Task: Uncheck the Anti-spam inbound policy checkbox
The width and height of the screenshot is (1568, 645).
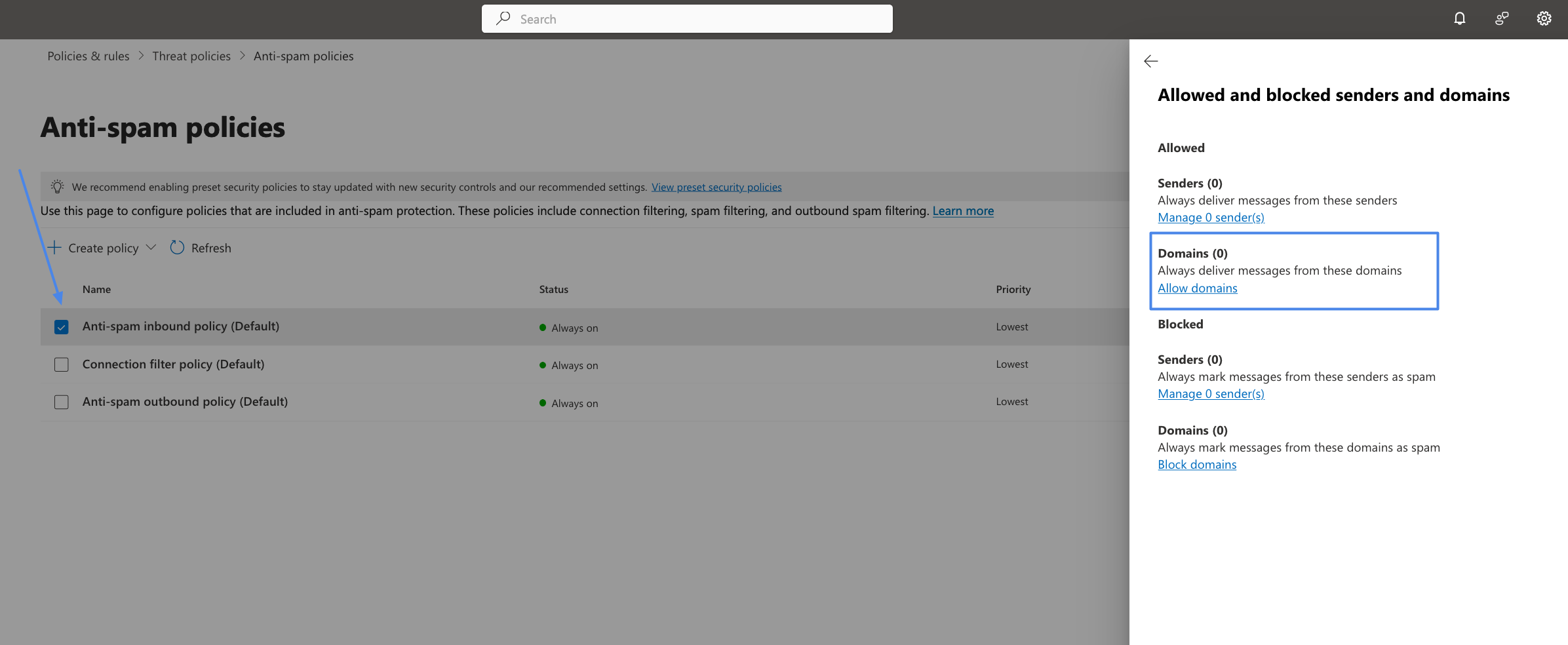Action: 61,326
